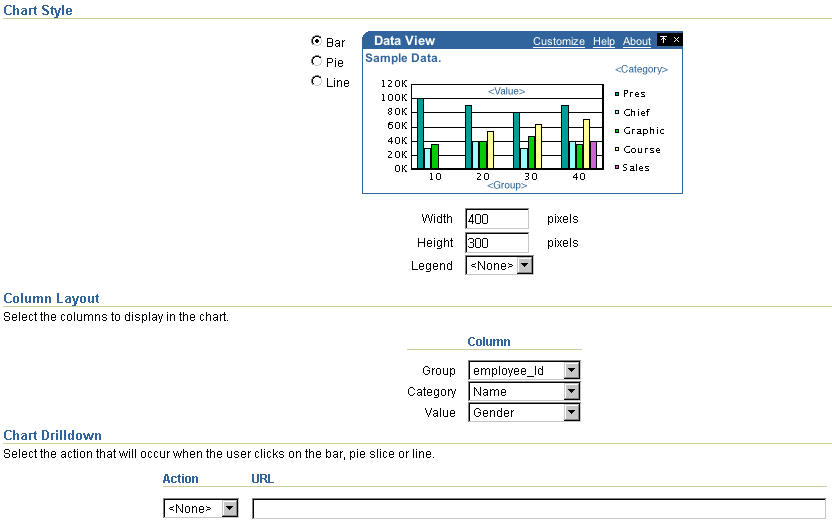Click the Chief legend color swatch
The height and width of the screenshot is (523, 832).
tap(617, 112)
